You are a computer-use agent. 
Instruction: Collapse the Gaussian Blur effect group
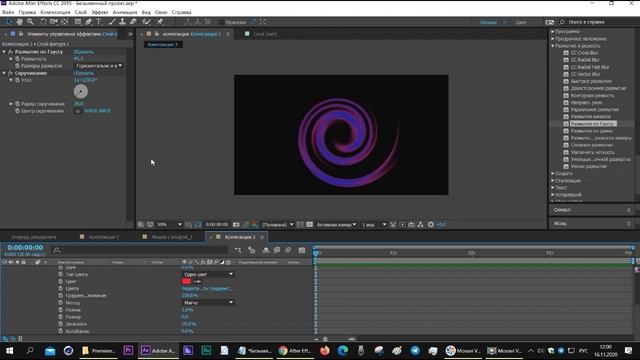pos(4,52)
